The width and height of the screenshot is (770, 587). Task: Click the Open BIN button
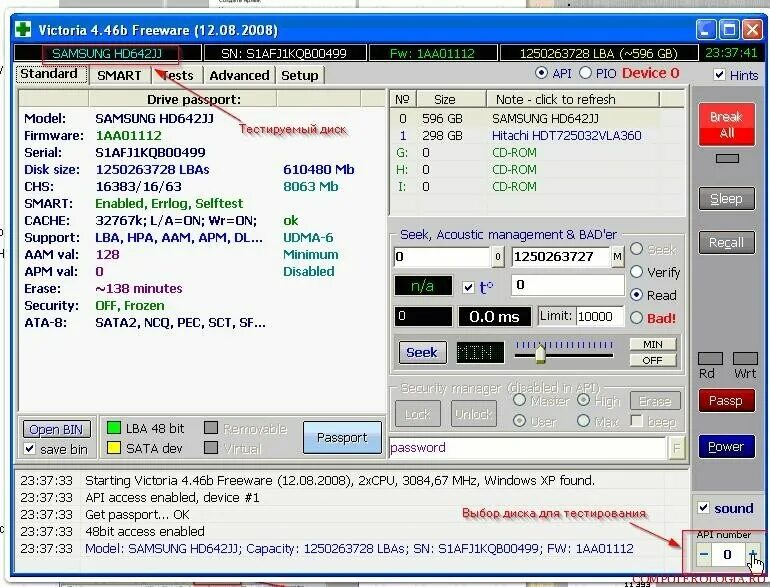pos(56,430)
